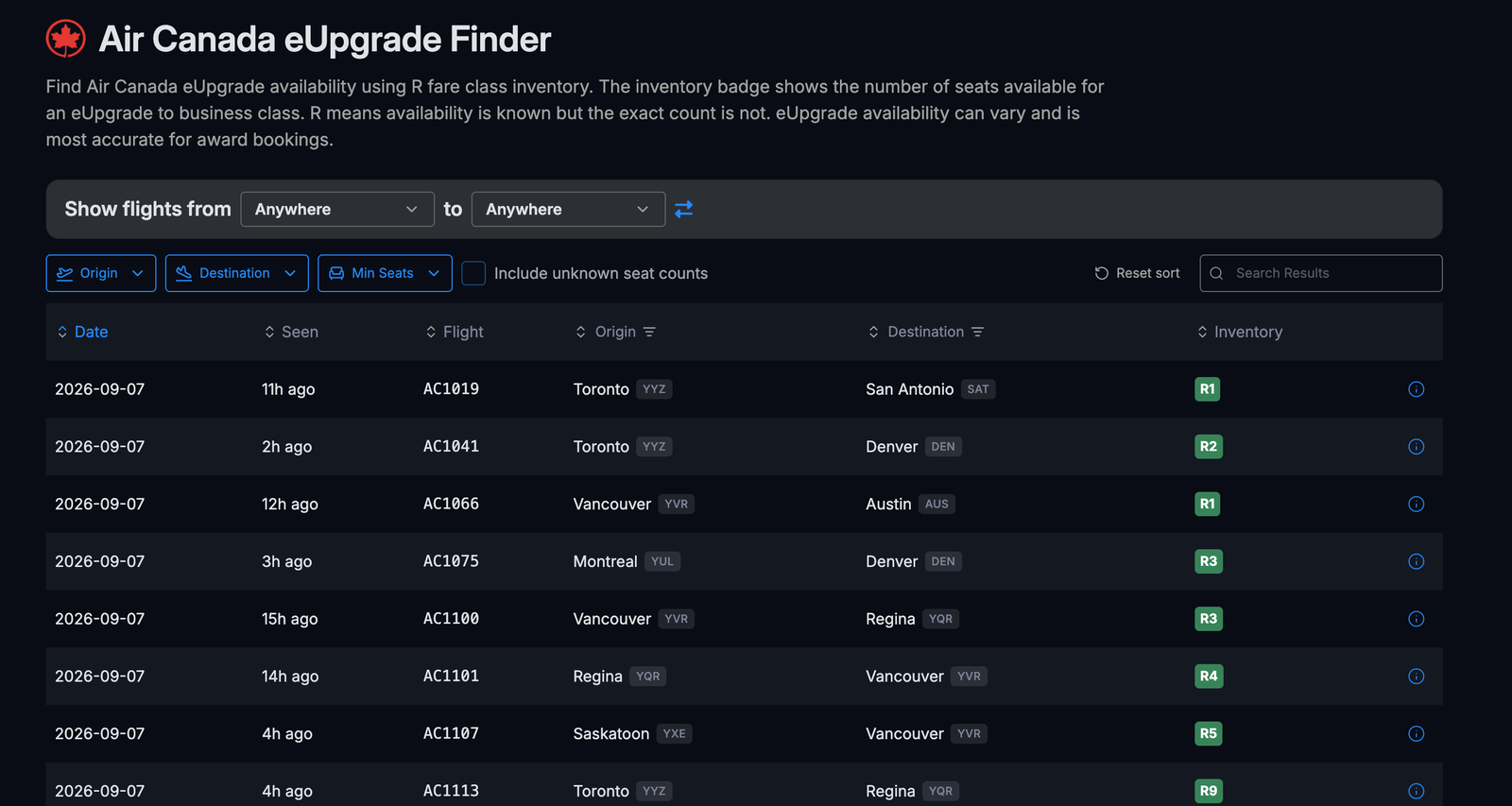
Task: Swap origin and destination with arrows icon
Action: 684,209
